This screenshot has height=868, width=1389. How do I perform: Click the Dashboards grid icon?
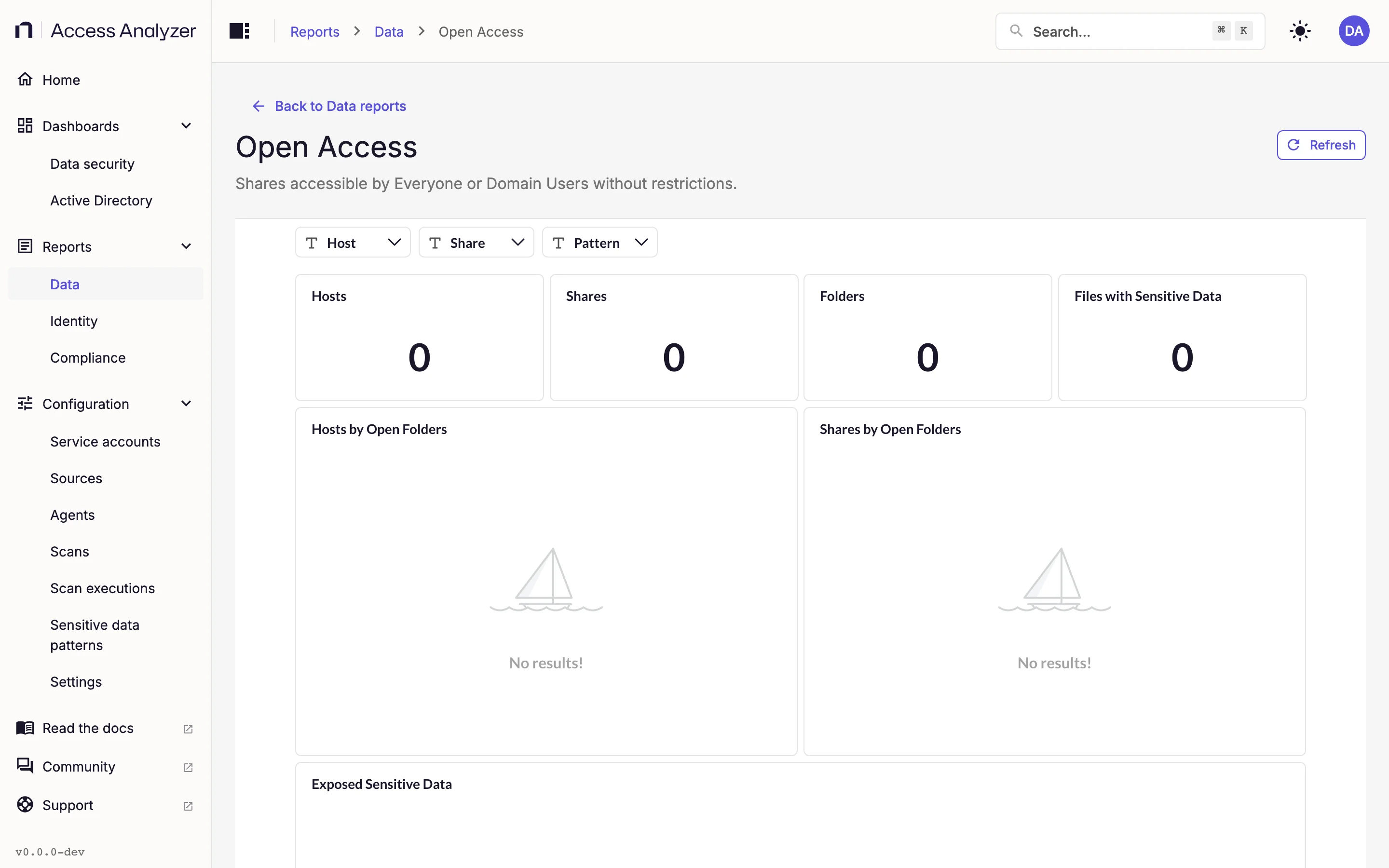point(25,126)
